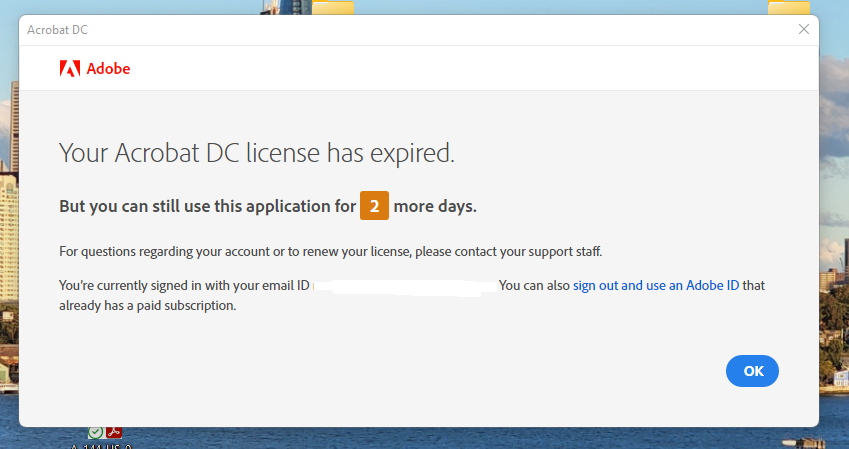Screen dimensions: 849x449
Task: Close the Acrobat DC dialog
Action: (804, 29)
